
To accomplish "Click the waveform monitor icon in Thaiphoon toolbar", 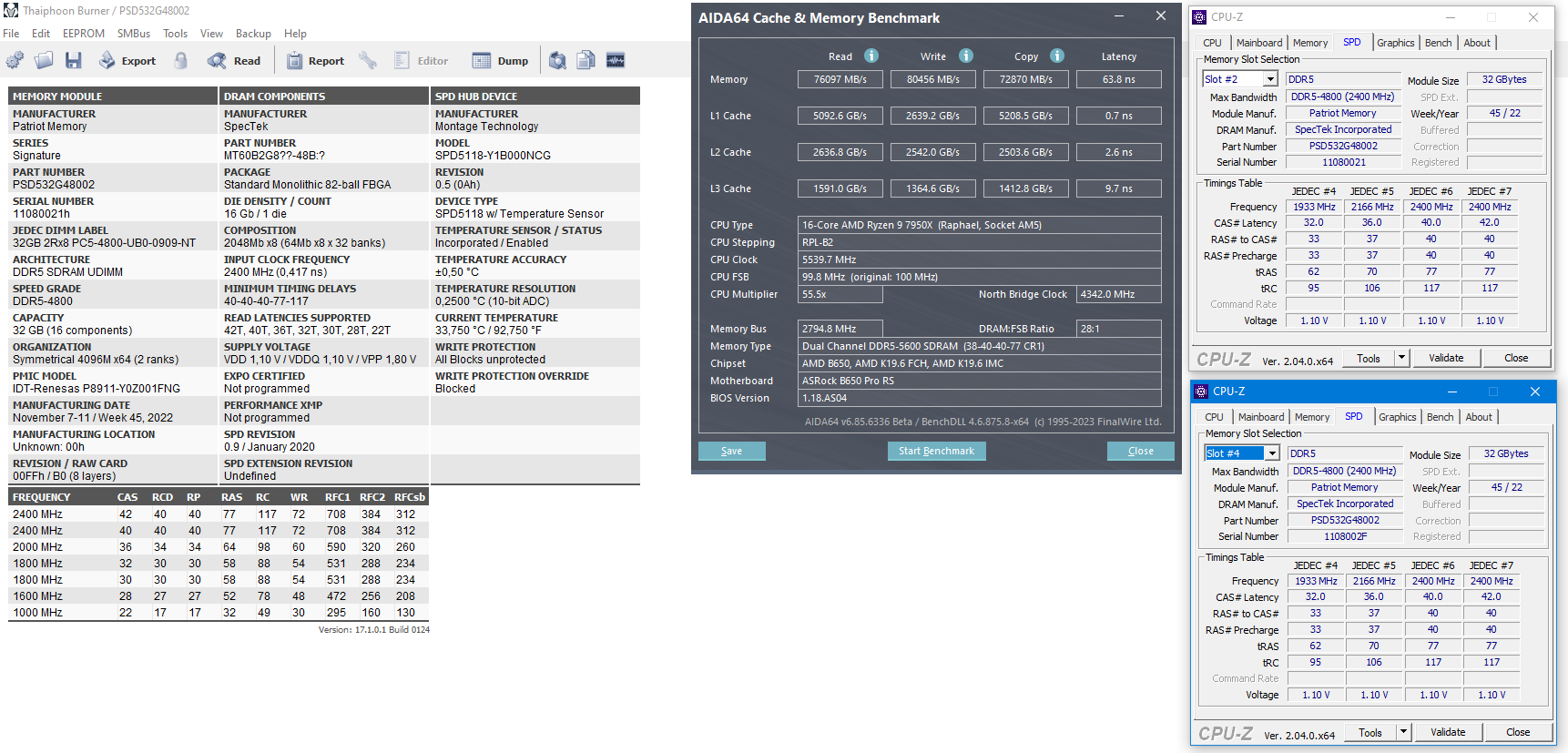I will coord(616,60).
